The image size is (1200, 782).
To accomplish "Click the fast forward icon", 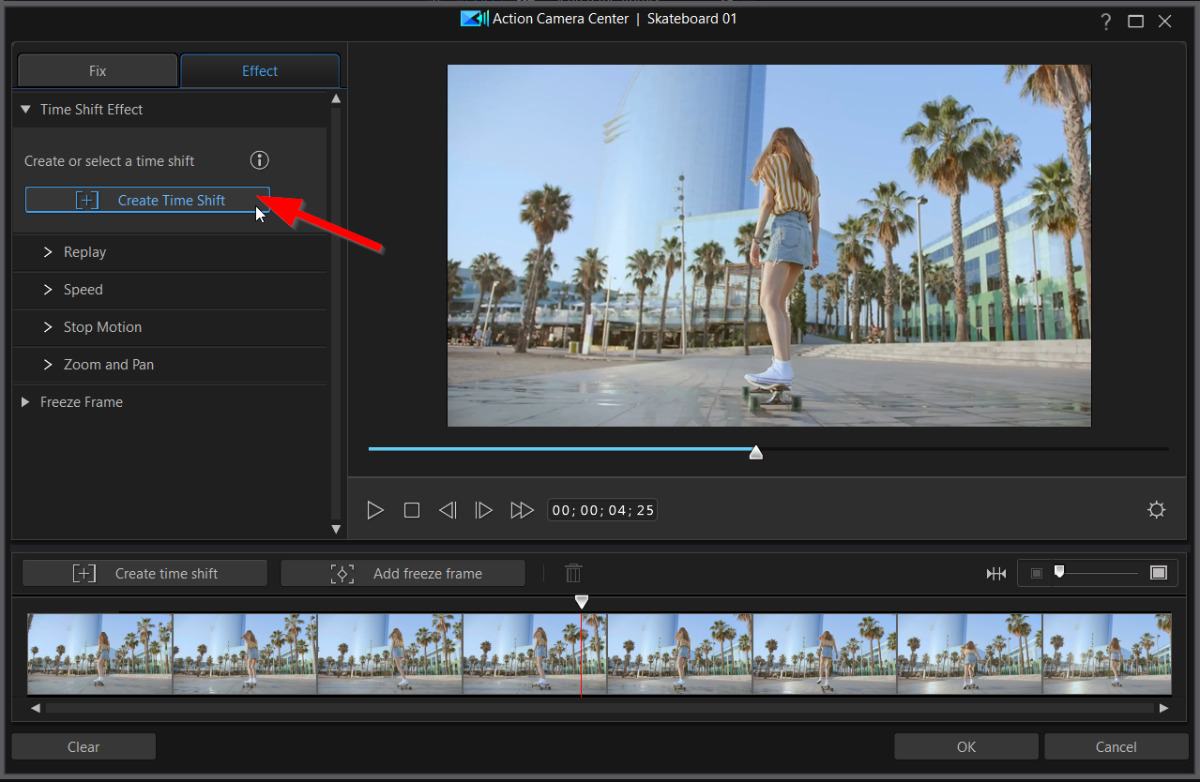I will coord(521,510).
